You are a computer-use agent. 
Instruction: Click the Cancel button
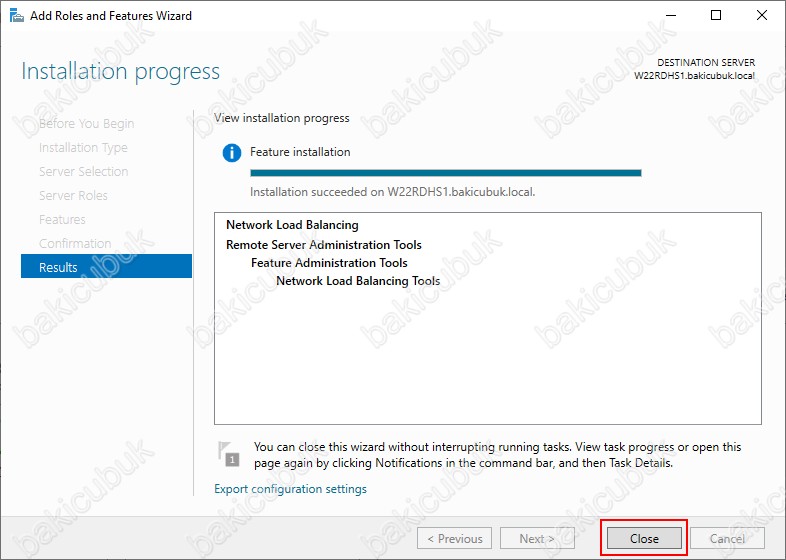click(x=727, y=538)
